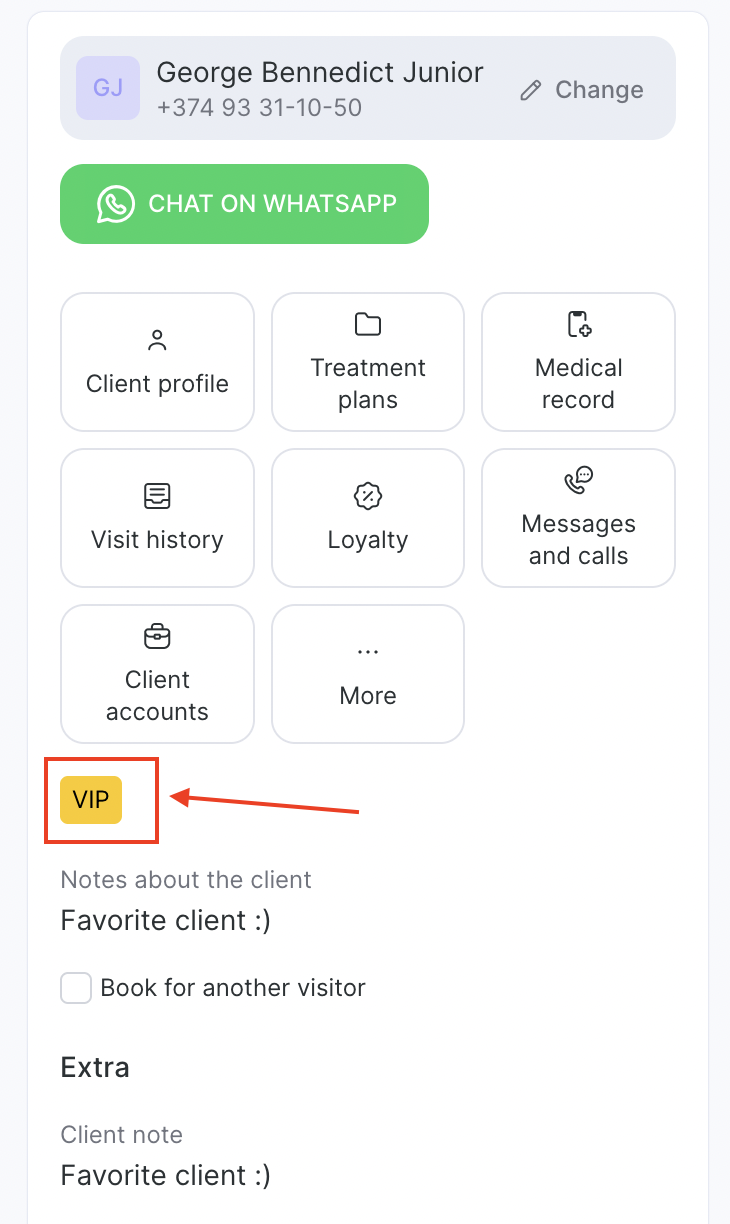Open the Messages and calls icon tile
The image size is (730, 1224).
pyautogui.click(x=578, y=480)
